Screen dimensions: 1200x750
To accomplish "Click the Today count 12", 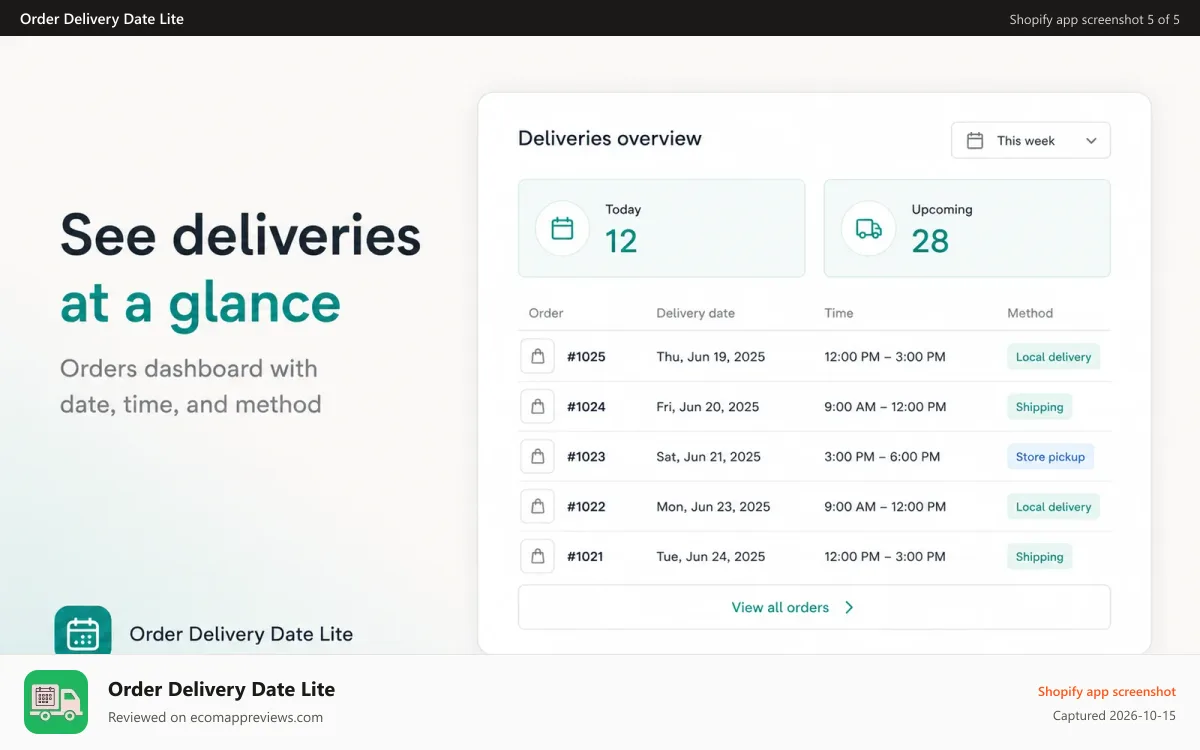I will coord(621,241).
